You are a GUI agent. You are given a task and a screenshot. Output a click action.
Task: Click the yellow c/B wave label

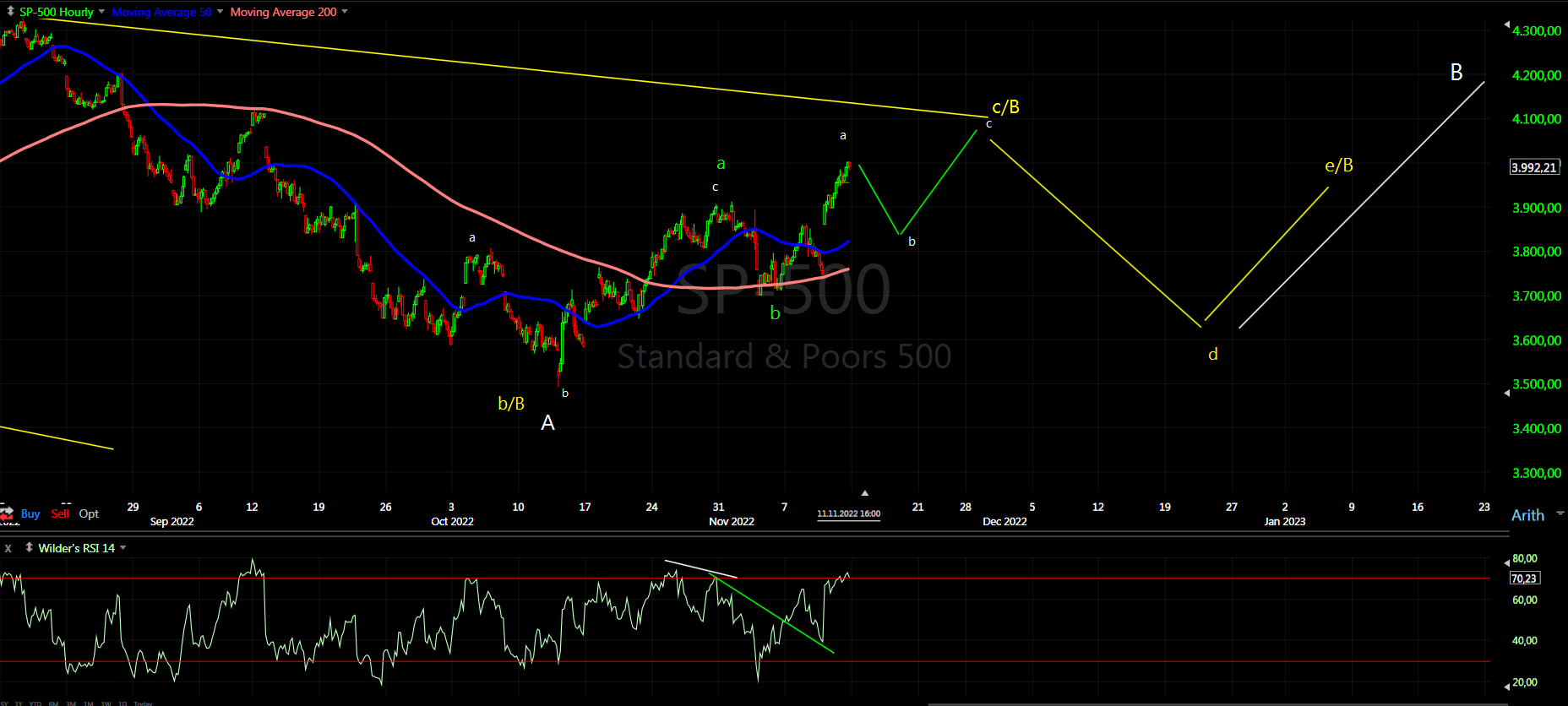pos(1005,106)
